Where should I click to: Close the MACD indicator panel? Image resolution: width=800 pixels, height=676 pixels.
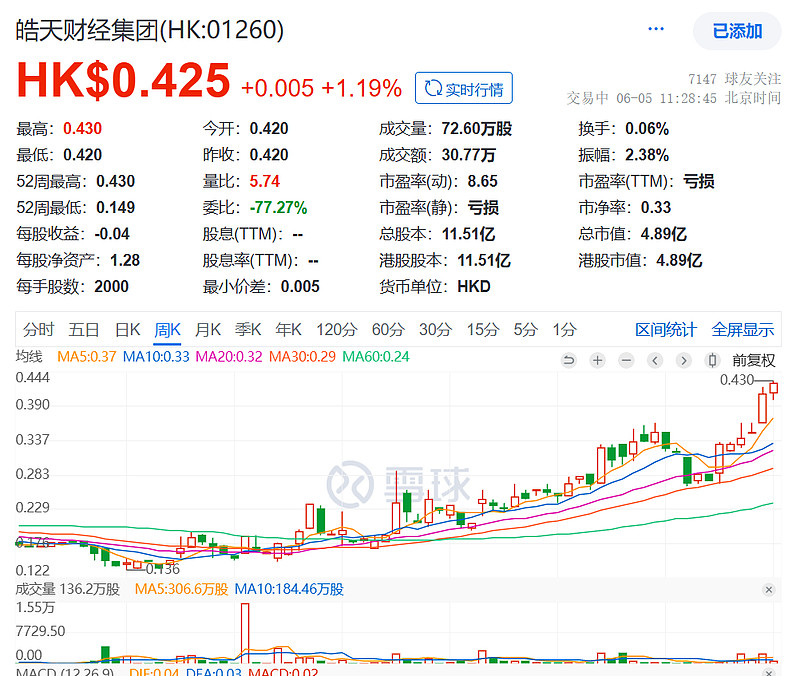coord(768,672)
